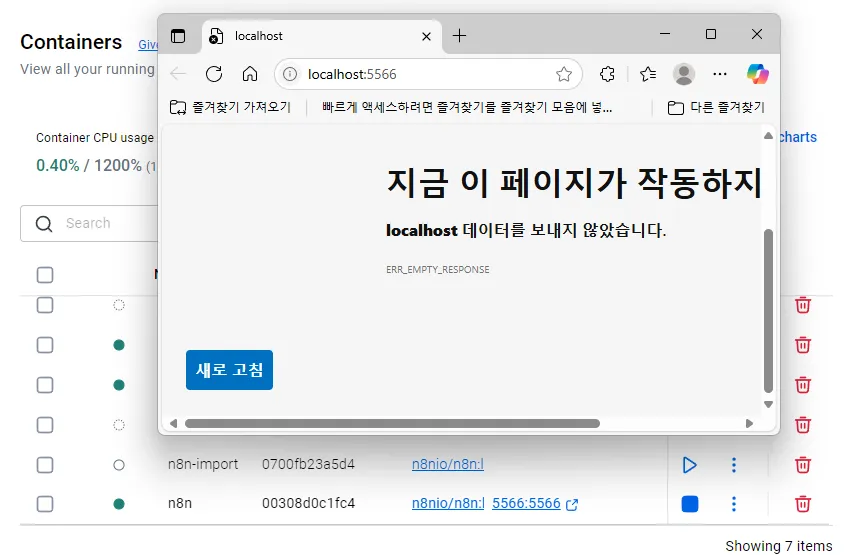Screen dimensions: 855x555
Task: Open more actions for n8n container
Action: point(734,504)
